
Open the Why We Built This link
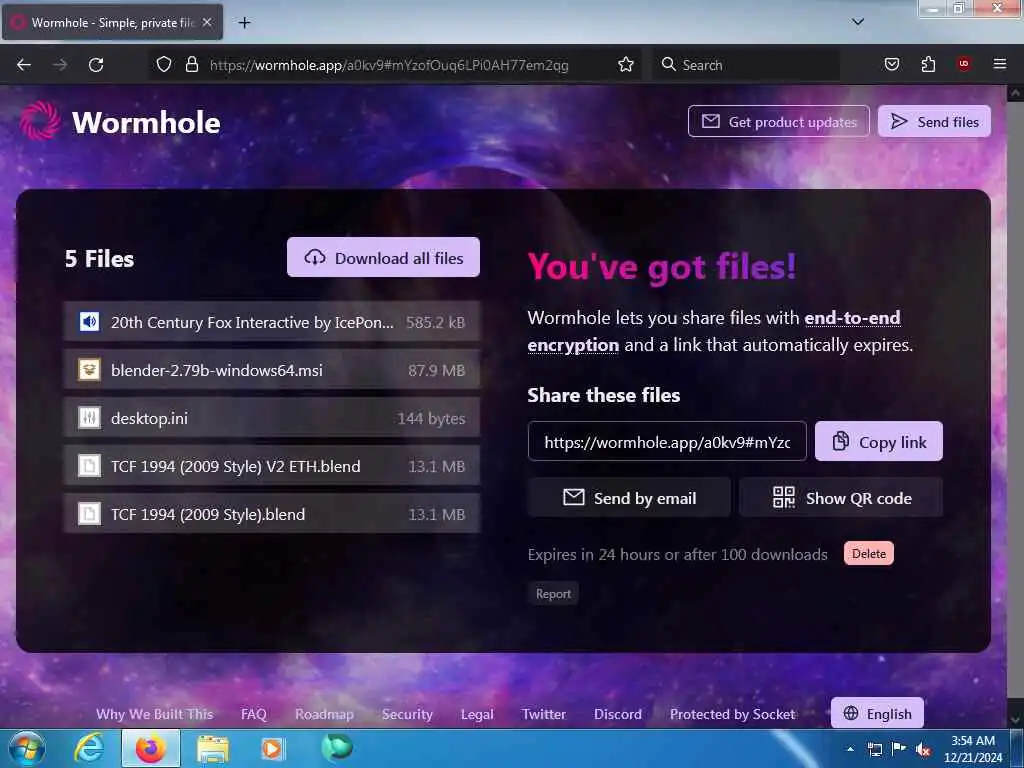pos(155,714)
